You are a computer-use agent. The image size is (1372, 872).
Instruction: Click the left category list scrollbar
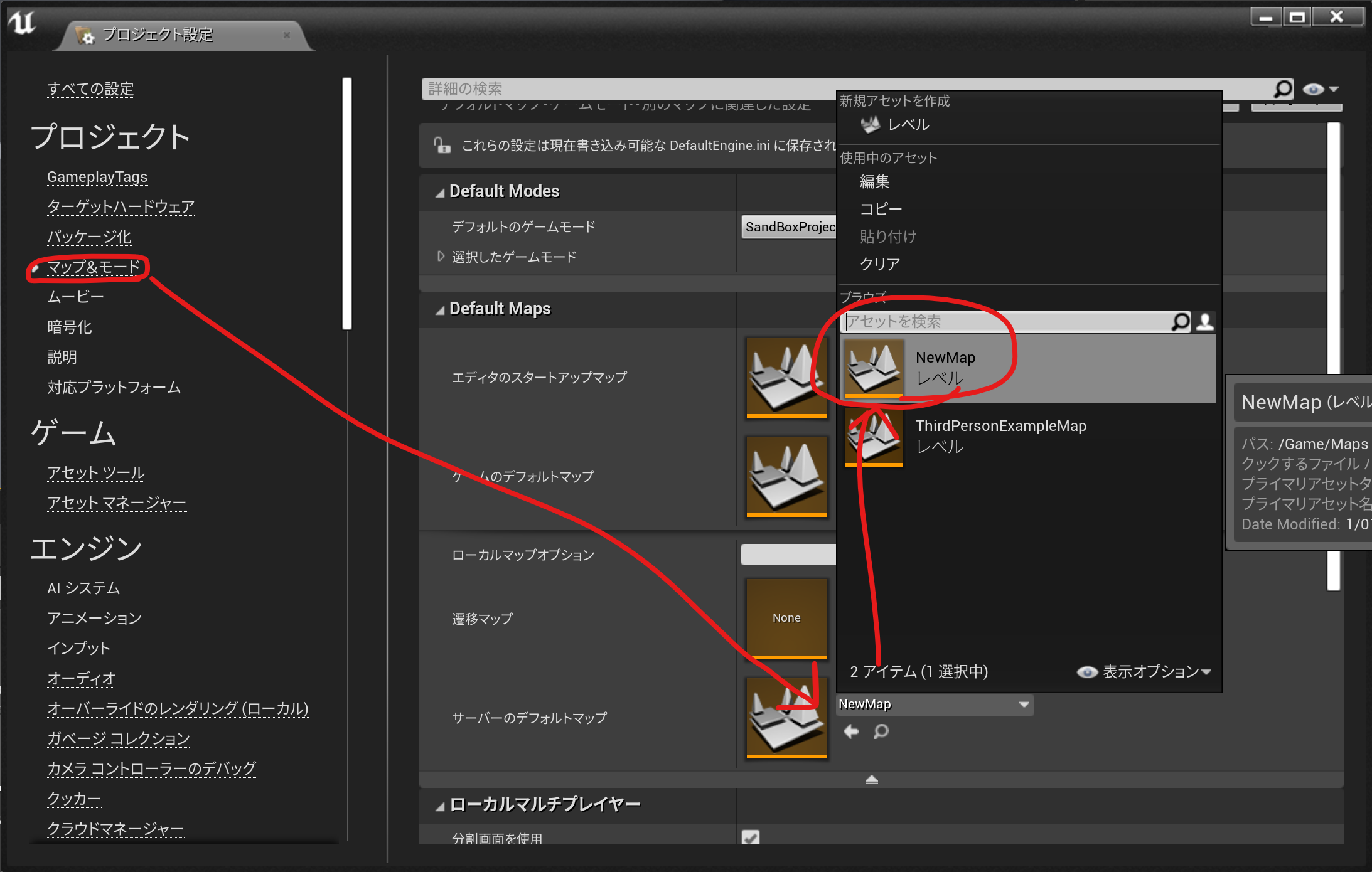tap(346, 203)
